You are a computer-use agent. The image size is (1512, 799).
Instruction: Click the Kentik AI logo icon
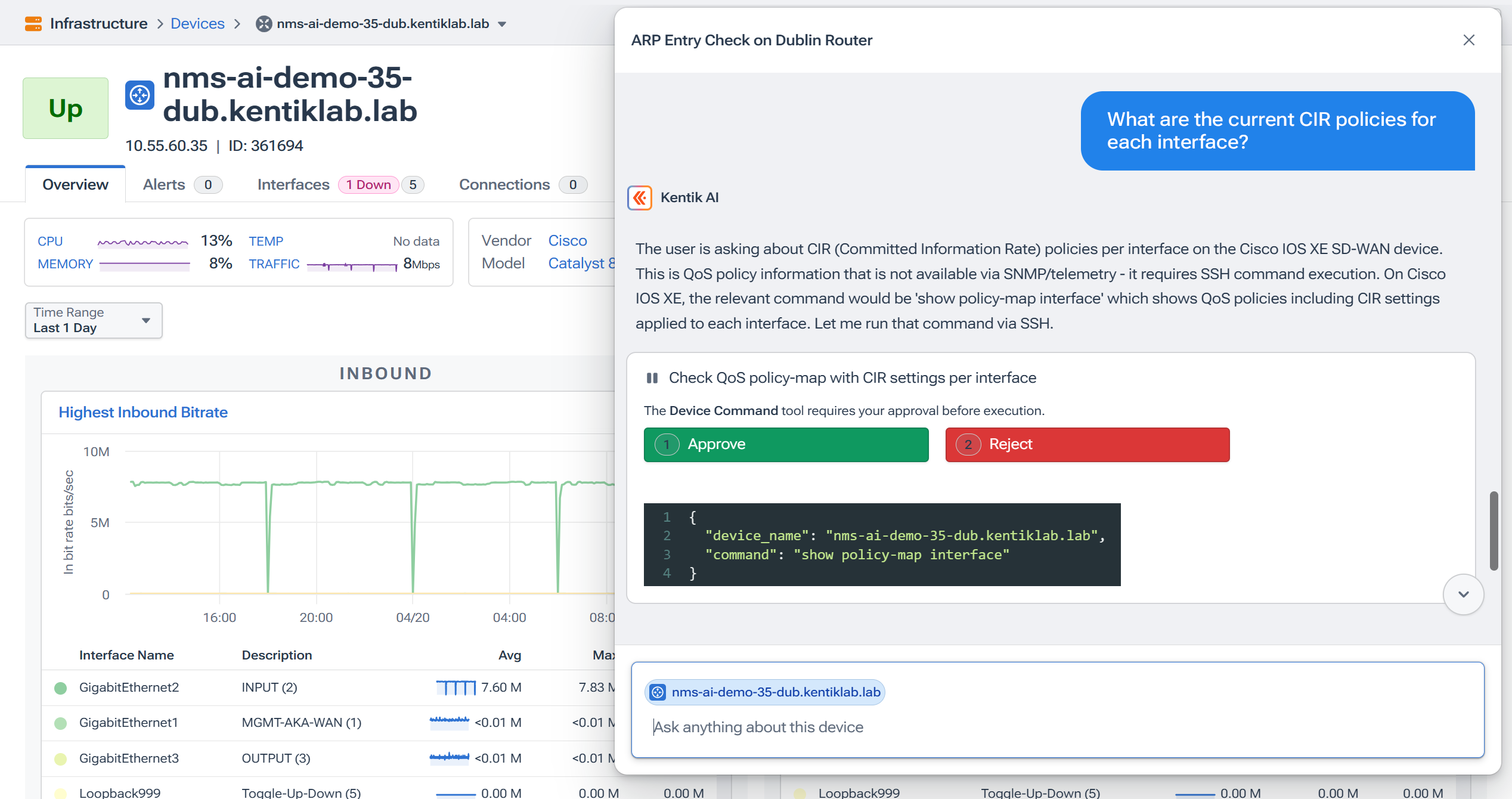(x=640, y=197)
